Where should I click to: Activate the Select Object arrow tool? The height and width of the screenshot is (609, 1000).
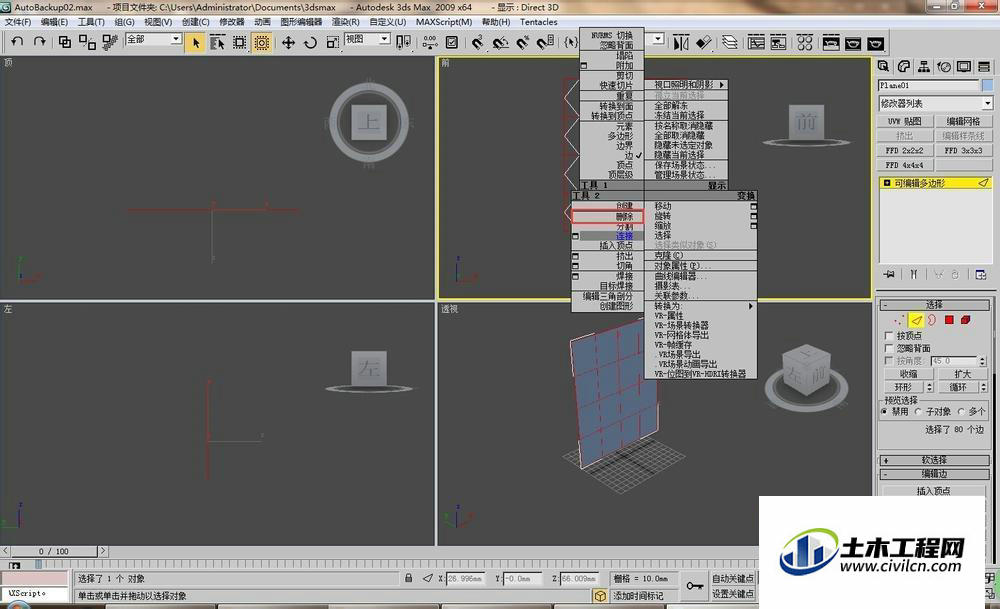196,43
